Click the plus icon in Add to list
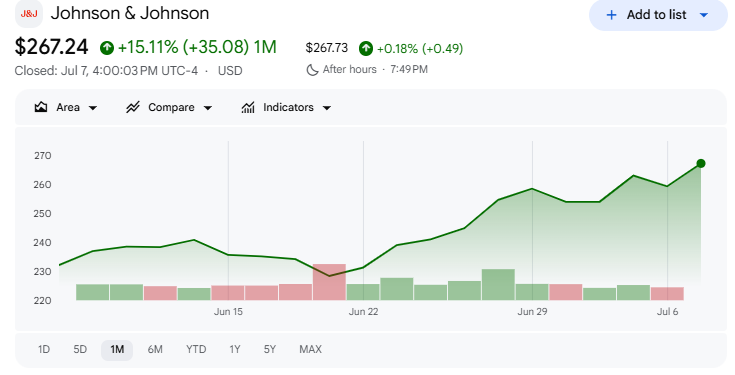Viewport: 735px width, 375px height. tap(611, 15)
